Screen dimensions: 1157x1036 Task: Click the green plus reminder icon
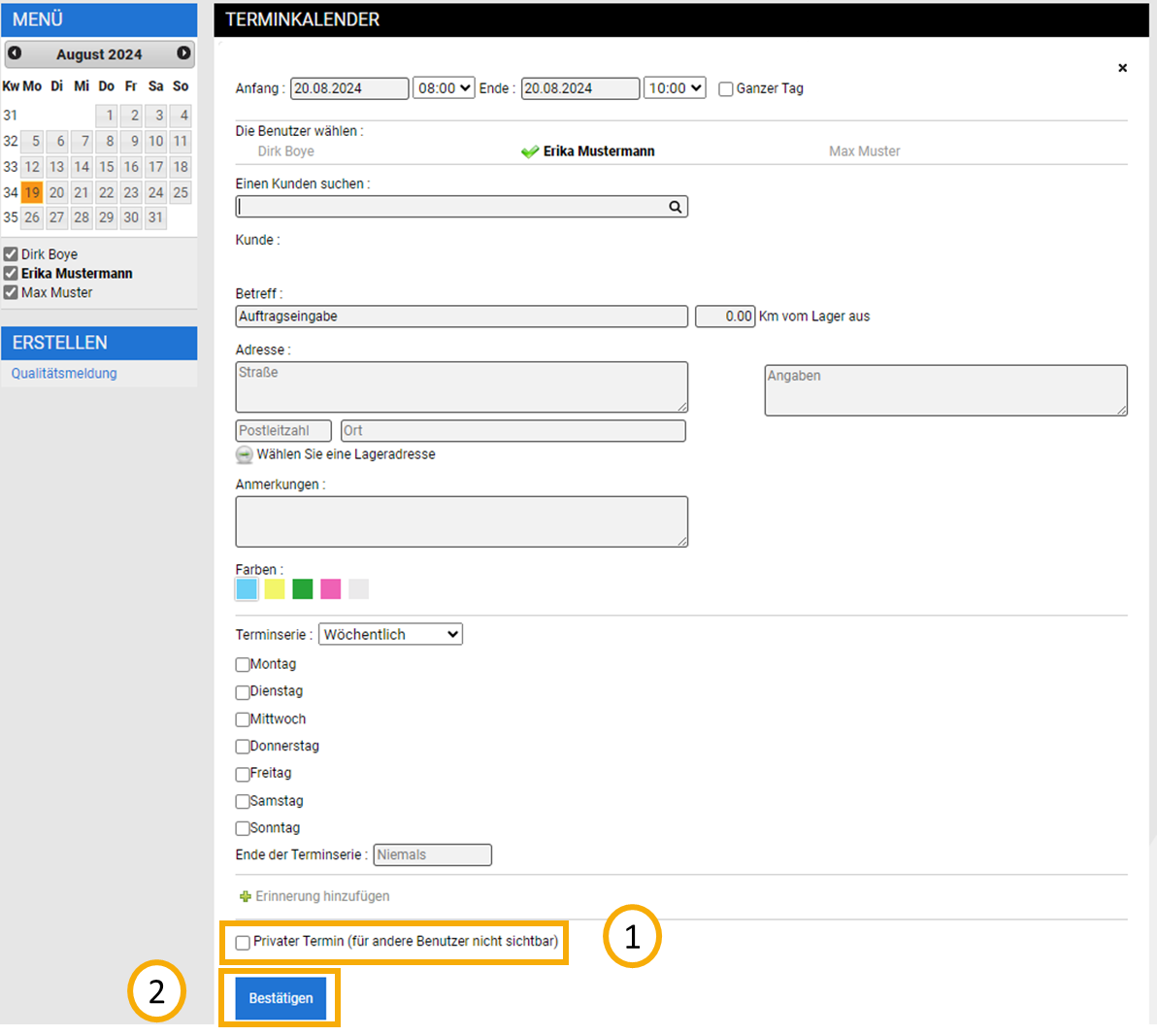(x=245, y=896)
